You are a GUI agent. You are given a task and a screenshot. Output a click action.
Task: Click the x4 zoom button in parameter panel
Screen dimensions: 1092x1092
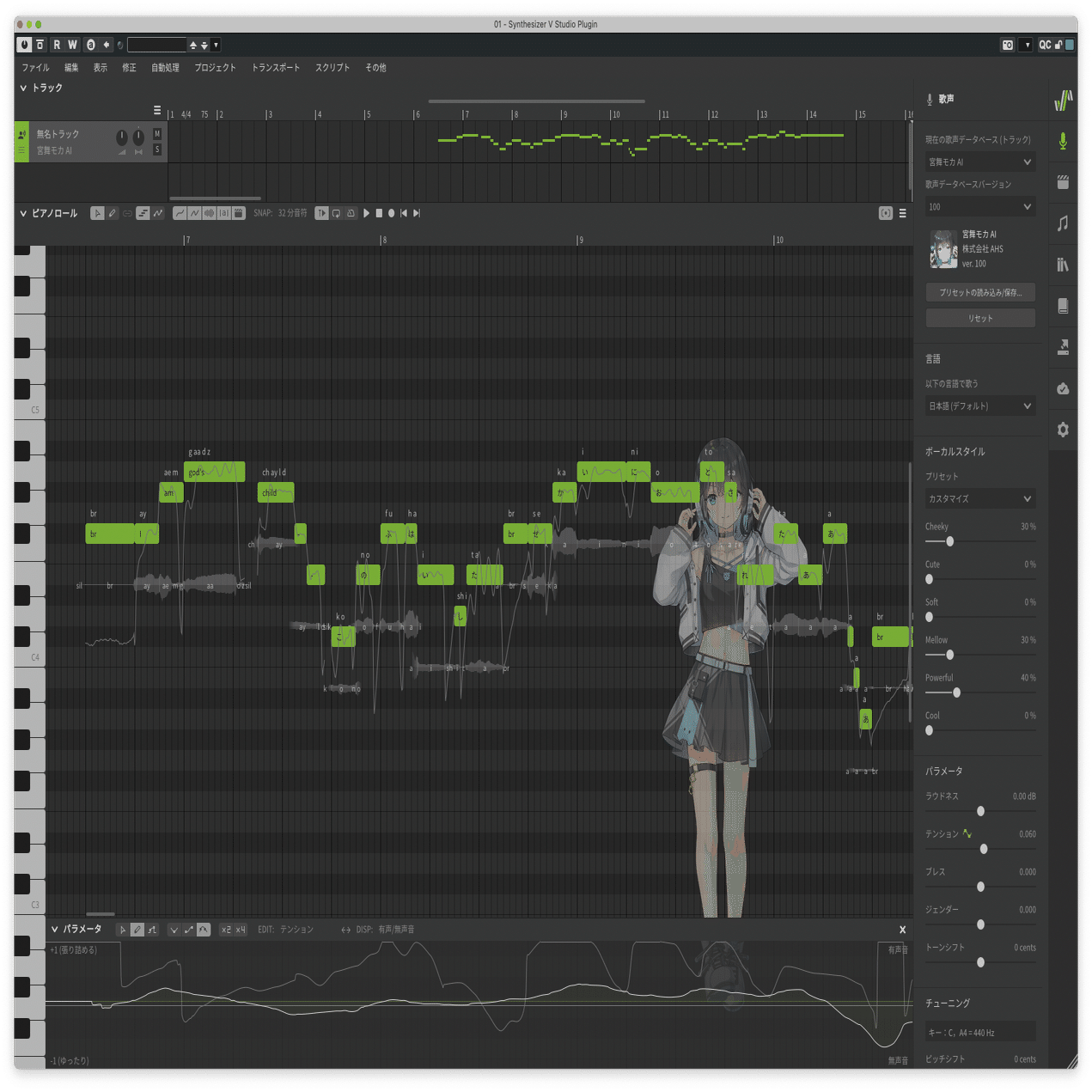point(241,930)
